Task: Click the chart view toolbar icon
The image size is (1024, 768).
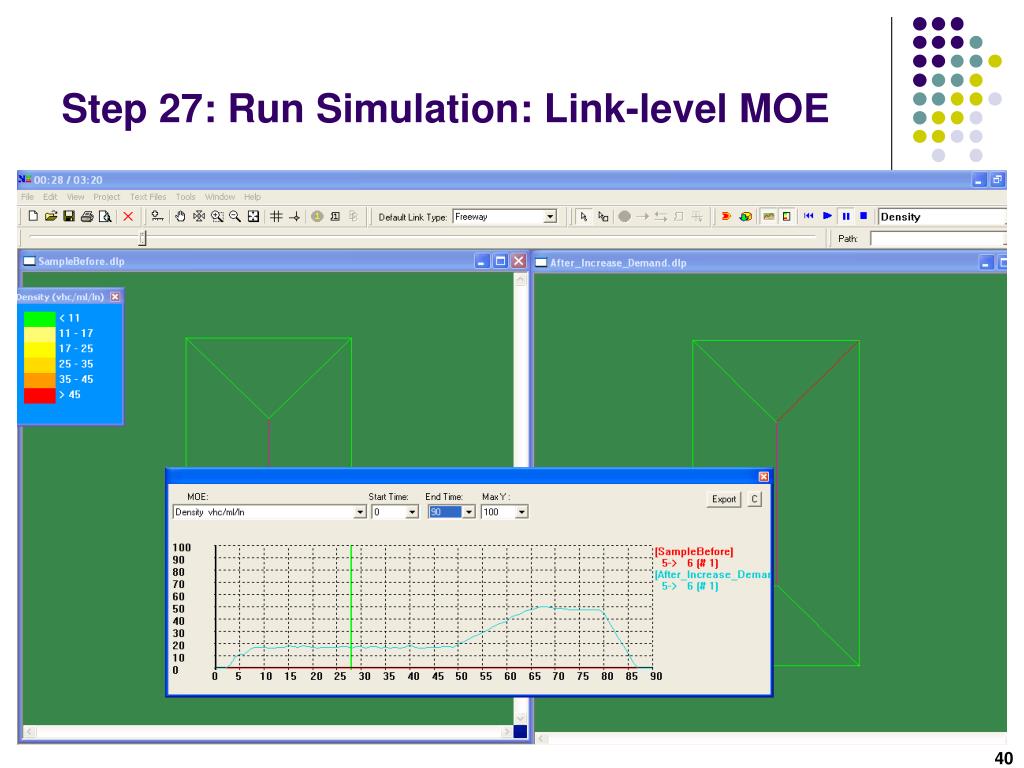Action: click(769, 216)
